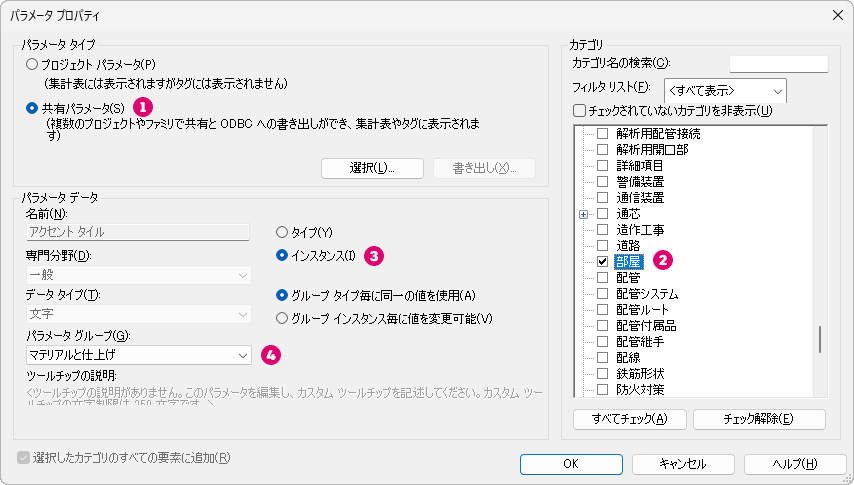The image size is (854, 485).
Task: Close the パラメータ プロパティ dialog
Action: [836, 15]
